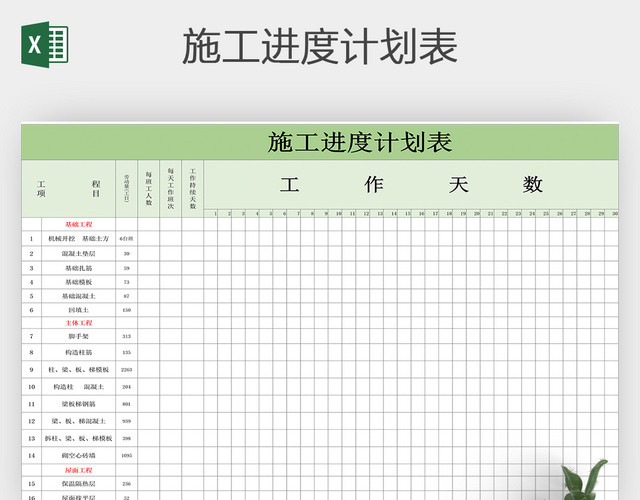Click day column header 15

[x=404, y=213]
